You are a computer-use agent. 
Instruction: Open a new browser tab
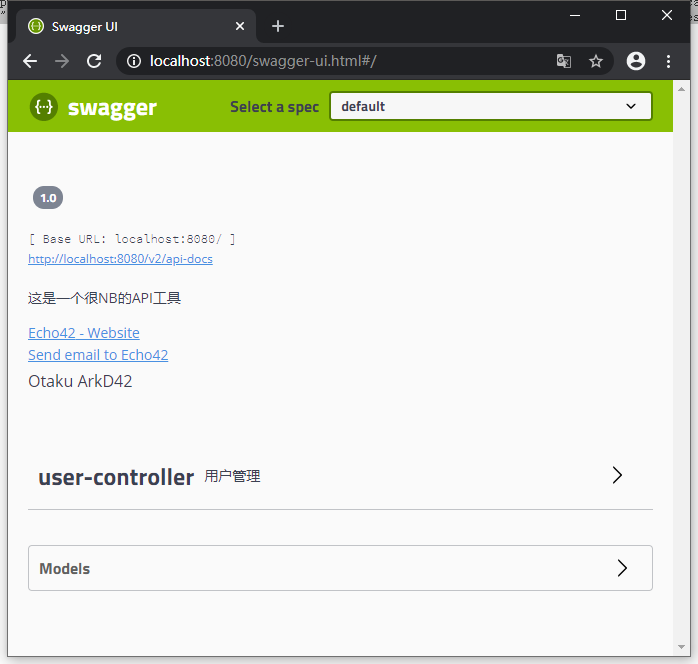(278, 26)
